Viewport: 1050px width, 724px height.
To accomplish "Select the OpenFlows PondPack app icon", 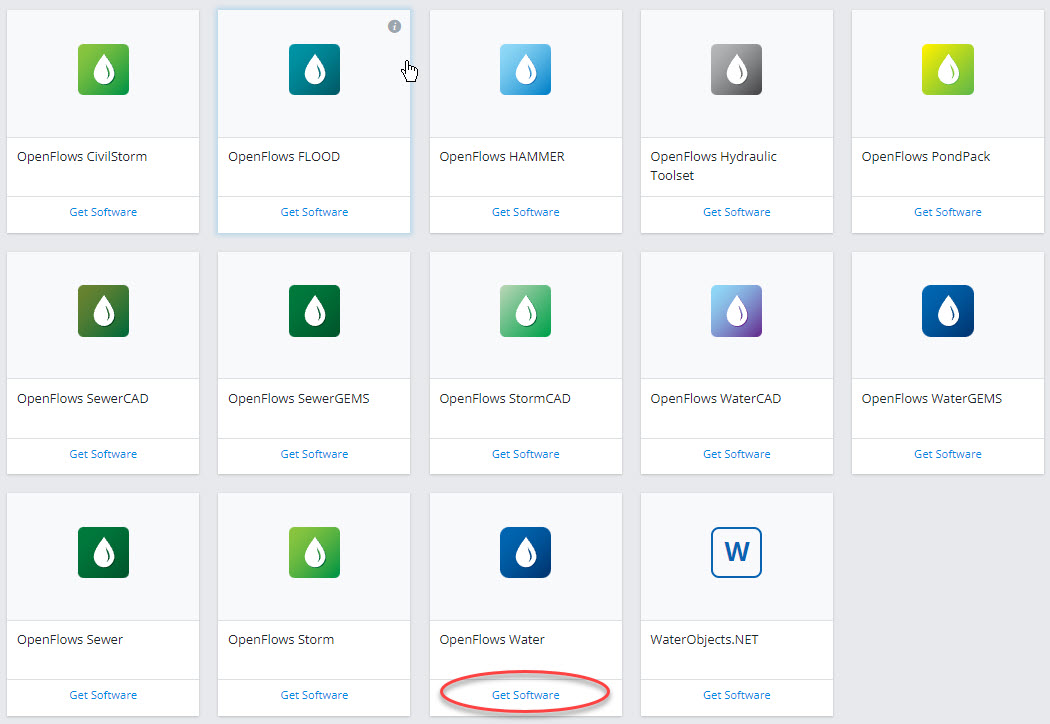I will 947,69.
